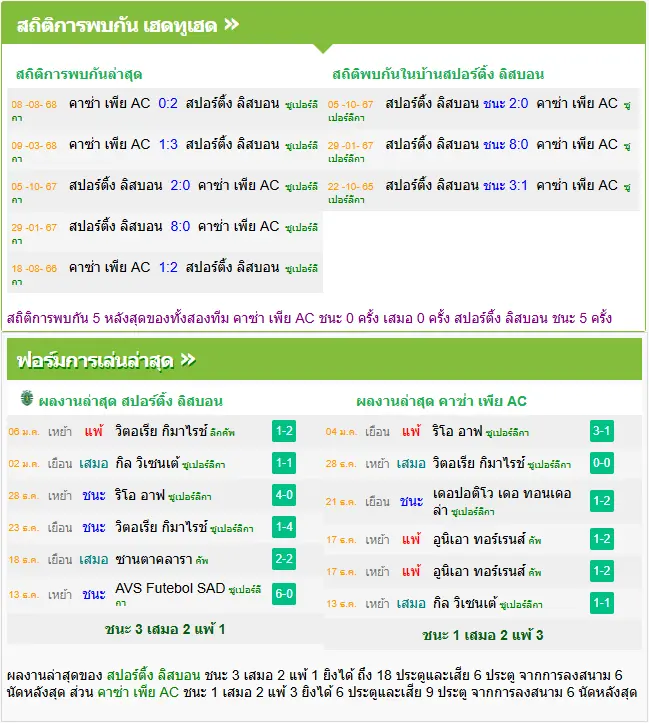649x723 pixels.
Task: Click the 1-1 score badge against กิล วิเซนเต้ on 13 ธ.ค.
Action: tap(602, 603)
